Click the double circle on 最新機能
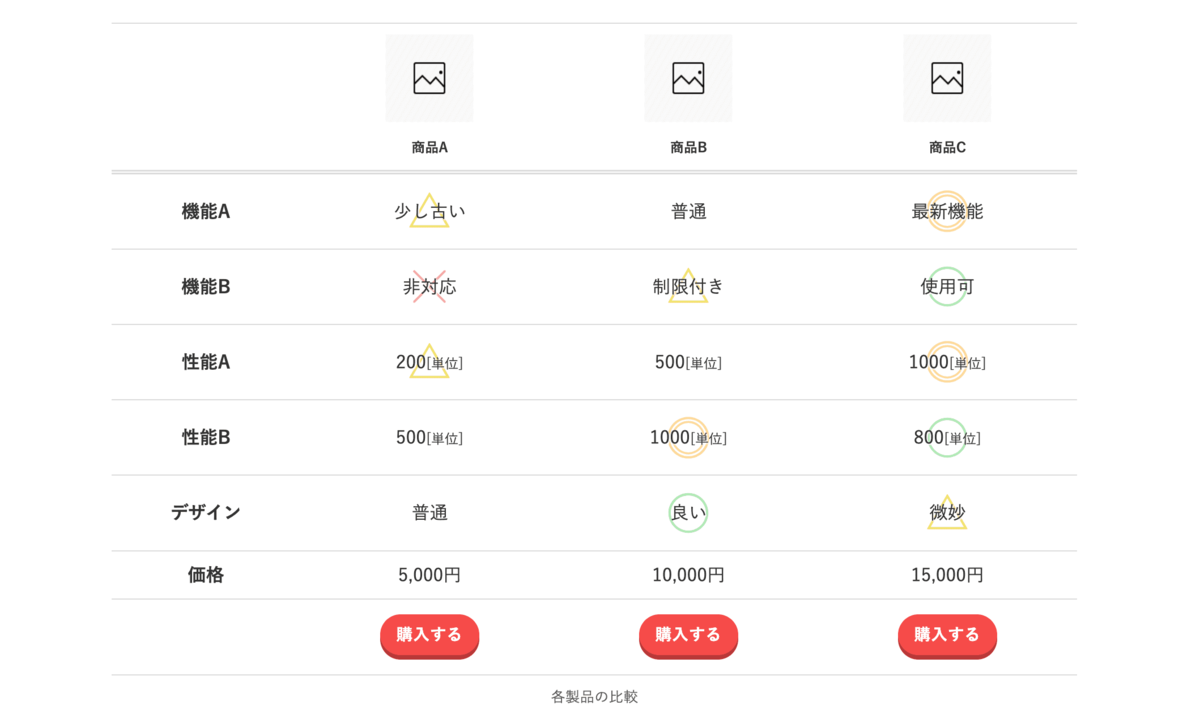1200x727 pixels. tap(947, 211)
